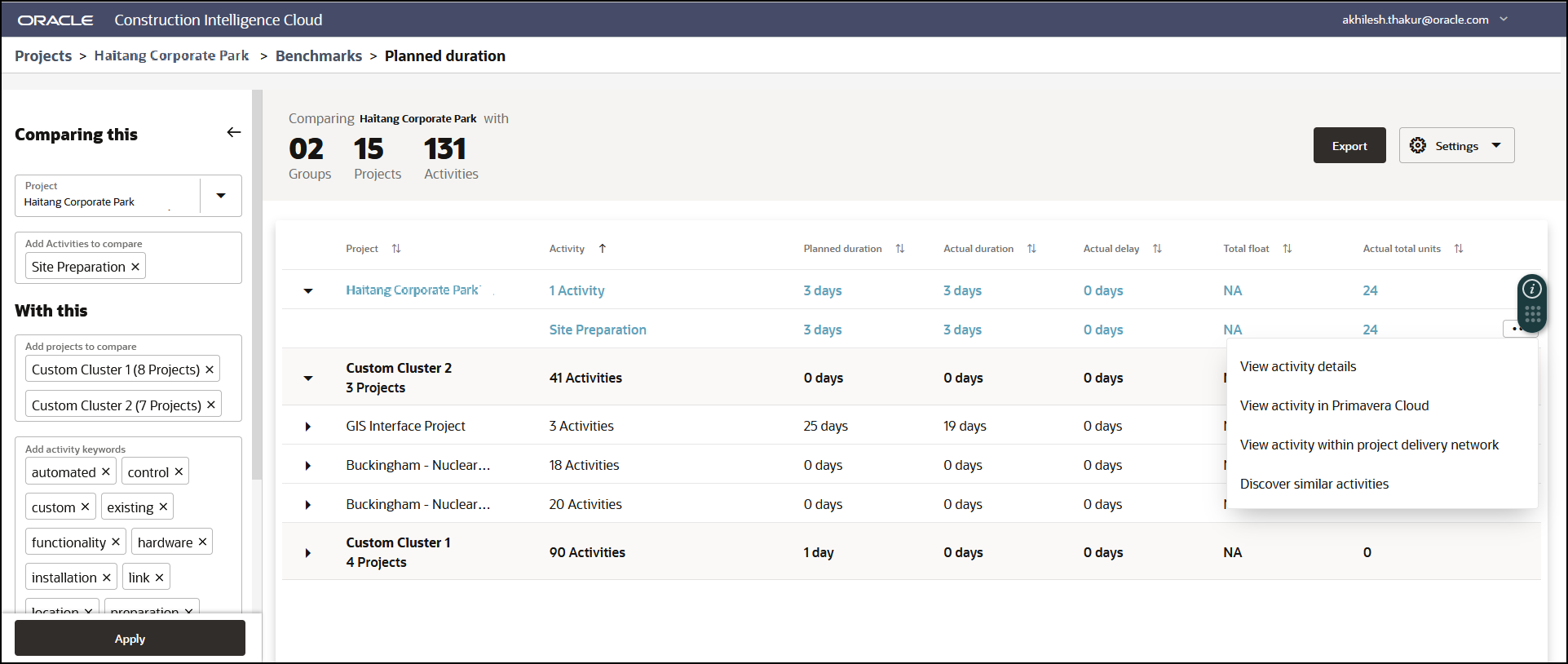The width and height of the screenshot is (1568, 664).
Task: Click the 1 day planned duration cell
Action: (x=819, y=552)
